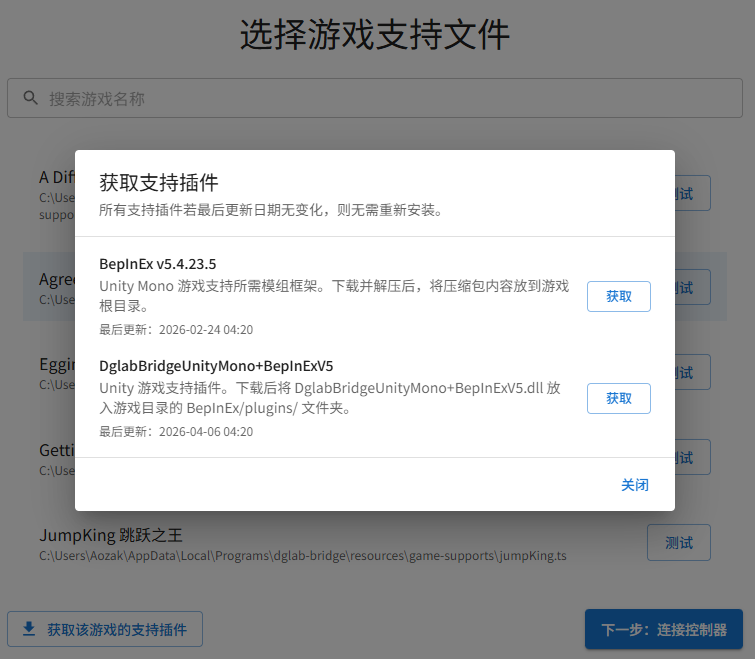Click 测试 button for JumpKing 跳跃之王
The width and height of the screenshot is (755, 659).
coord(678,542)
